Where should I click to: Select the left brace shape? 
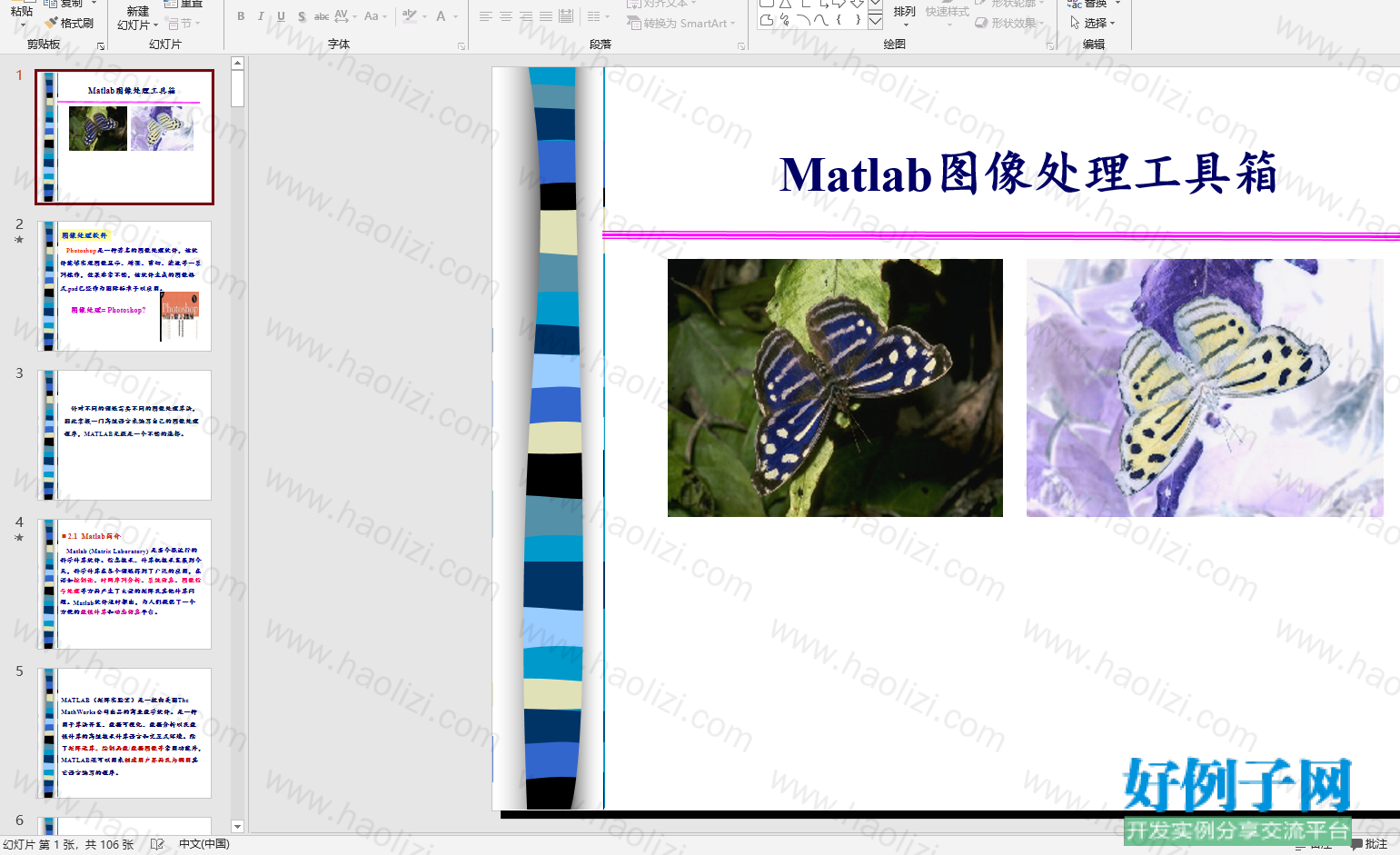(839, 19)
